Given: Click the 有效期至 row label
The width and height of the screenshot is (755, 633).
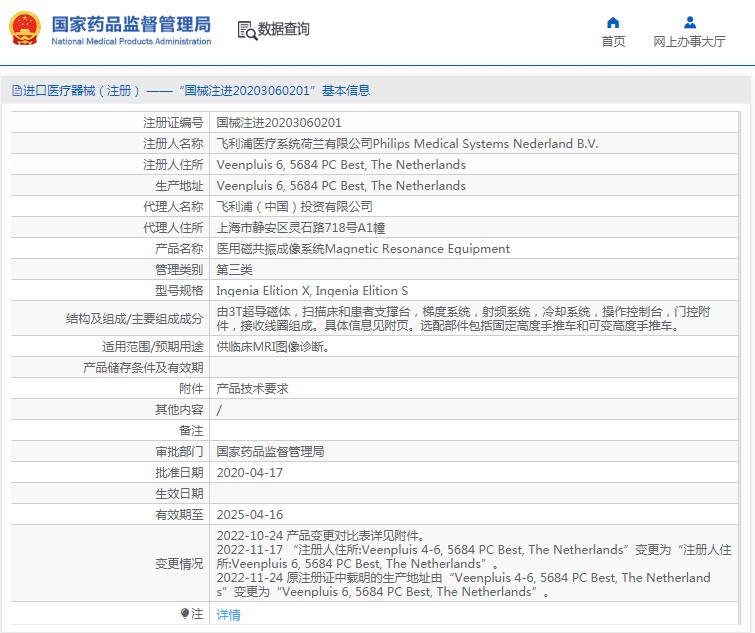Looking at the screenshot, I should (179, 515).
